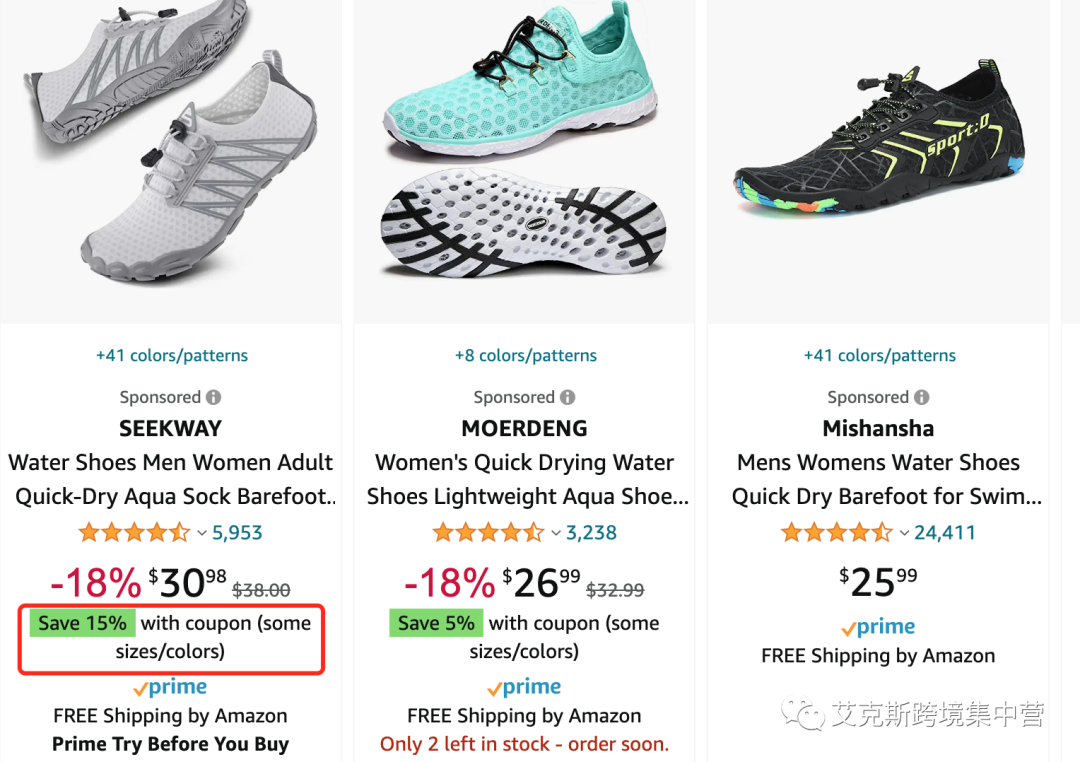Viewport: 1080px width, 762px height.
Task: Click the Prime logo under SEEKWAY coupon
Action: pyautogui.click(x=170, y=687)
